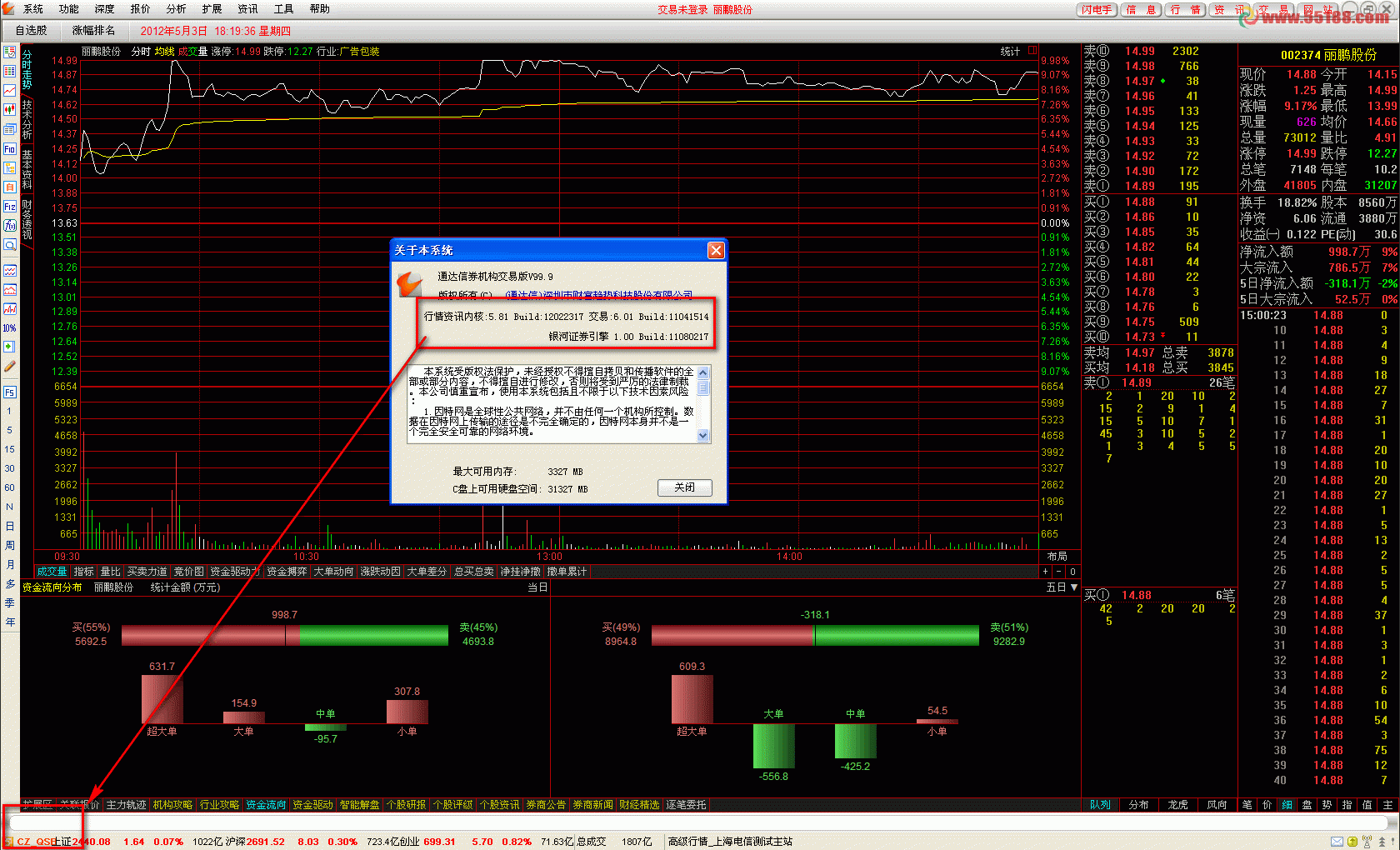The image size is (1400, 850).
Task: Click the white input bar above the status bar
Action: 700,823
